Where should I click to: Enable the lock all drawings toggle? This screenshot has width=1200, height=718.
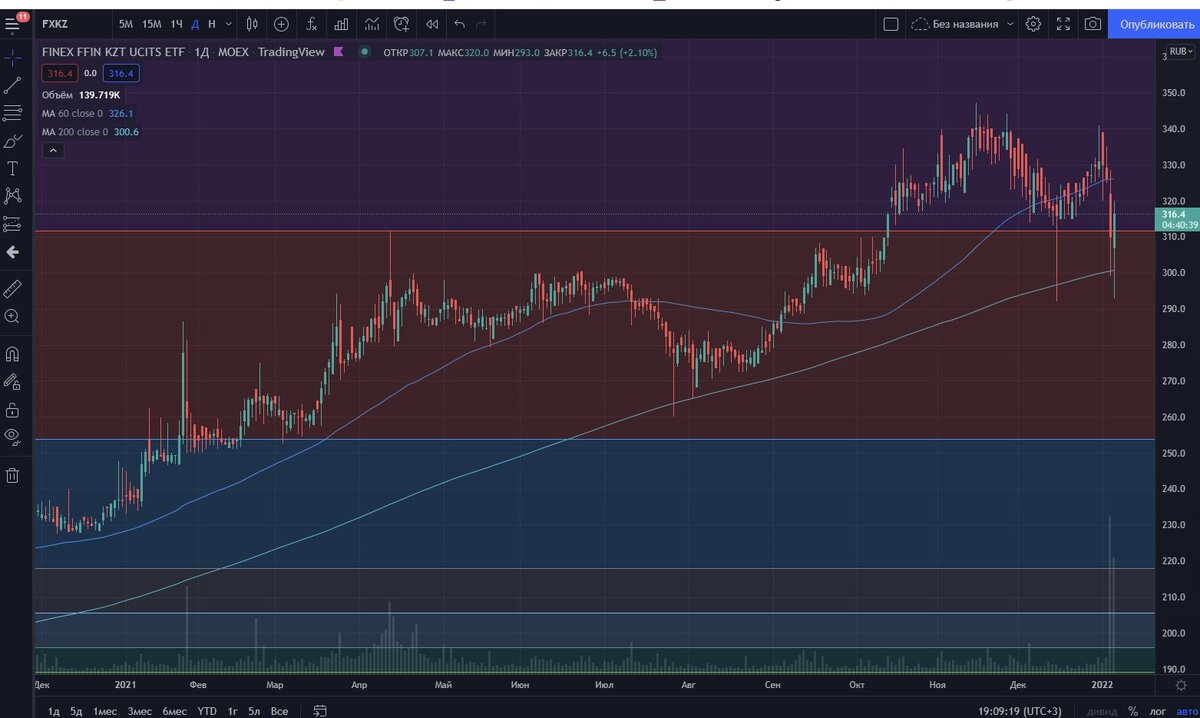pyautogui.click(x=13, y=409)
